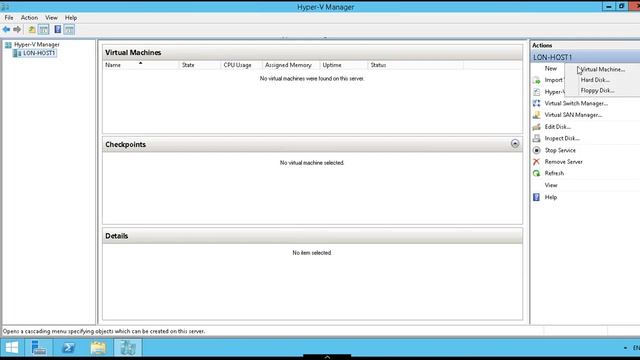The width and height of the screenshot is (640, 360).
Task: Click the Inspect Disk icon
Action: coord(536,138)
